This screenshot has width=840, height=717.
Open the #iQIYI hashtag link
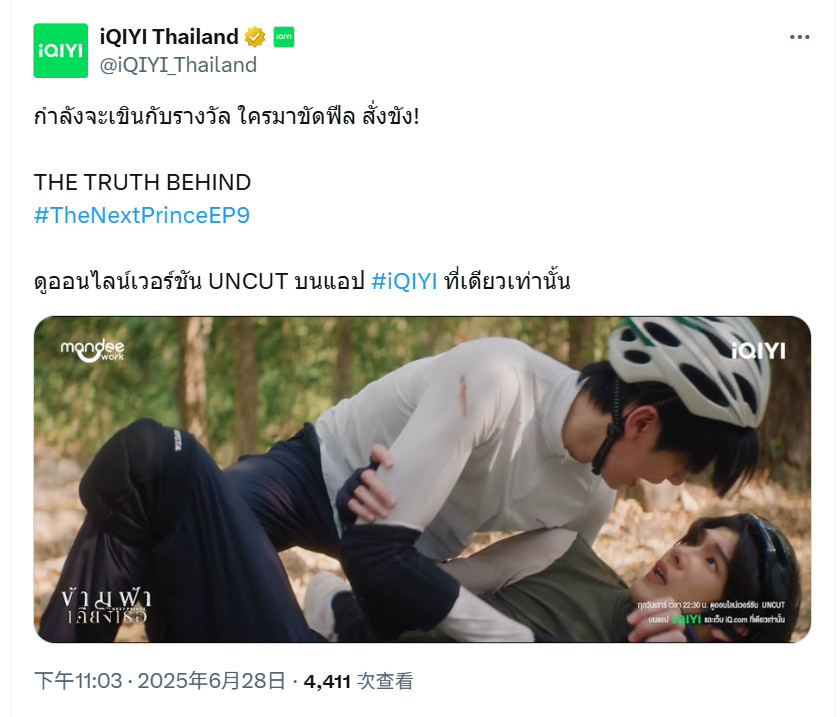[x=404, y=281]
